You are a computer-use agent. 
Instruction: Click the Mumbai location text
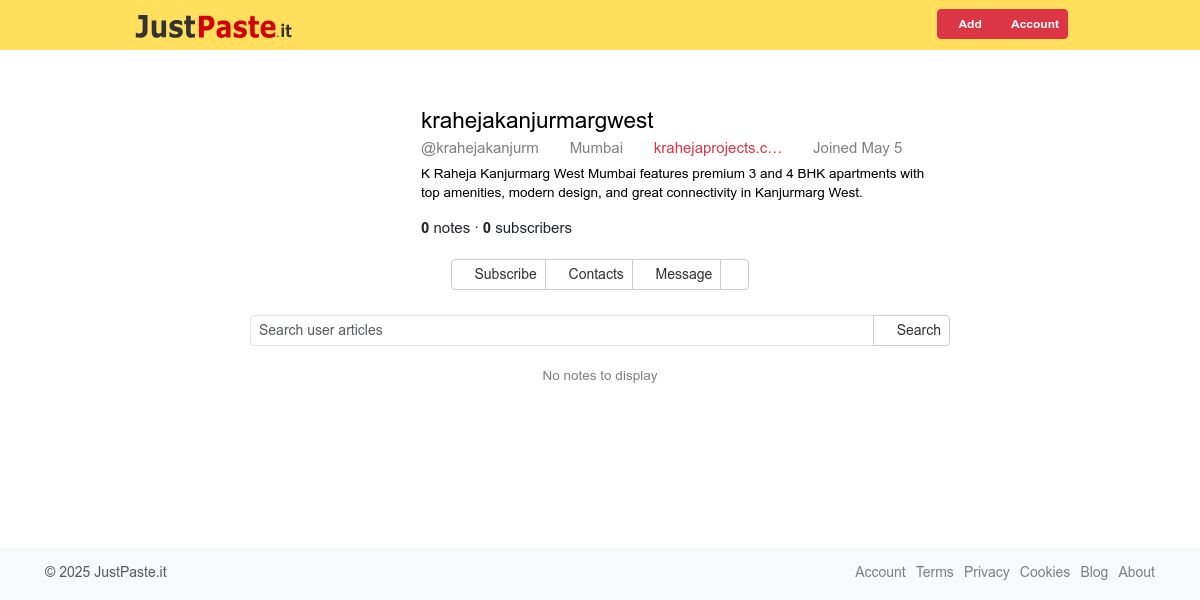pyautogui.click(x=596, y=148)
